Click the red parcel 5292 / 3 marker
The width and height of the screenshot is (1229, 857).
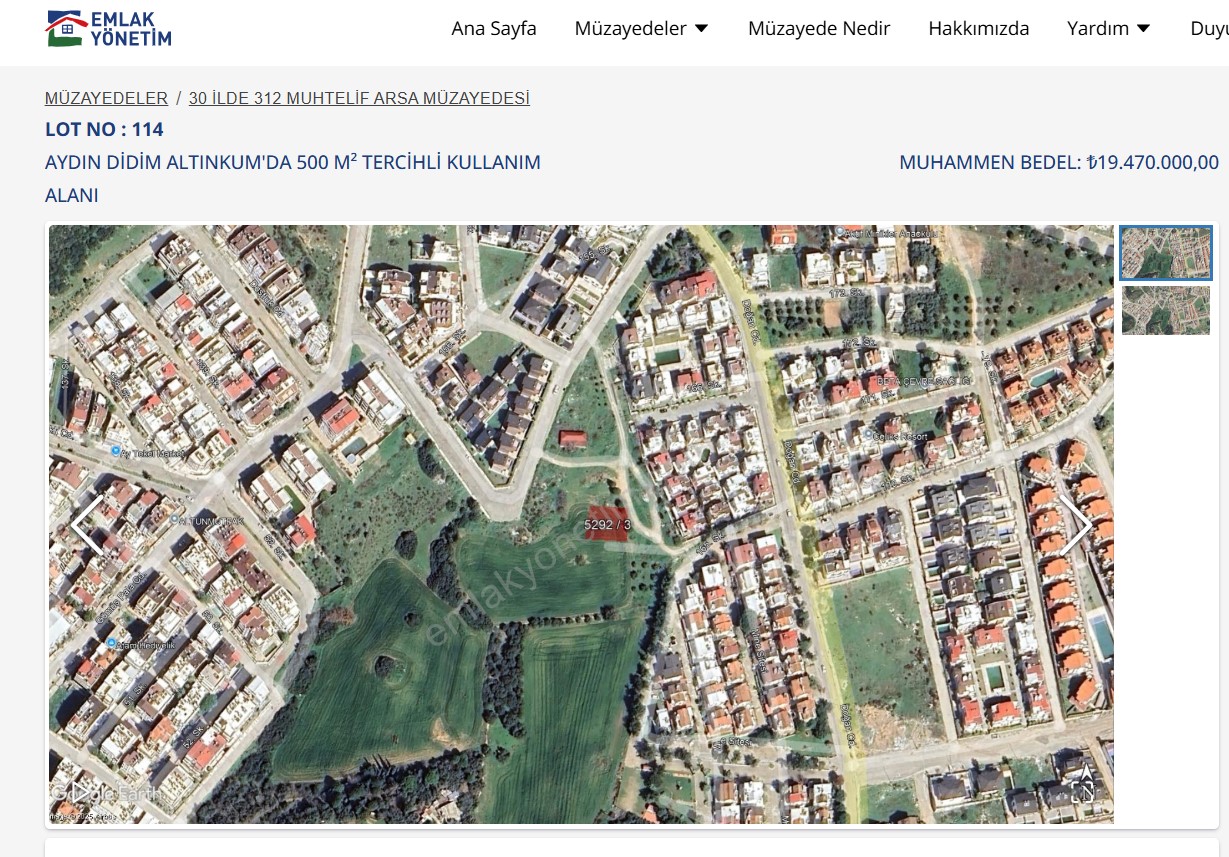click(607, 524)
